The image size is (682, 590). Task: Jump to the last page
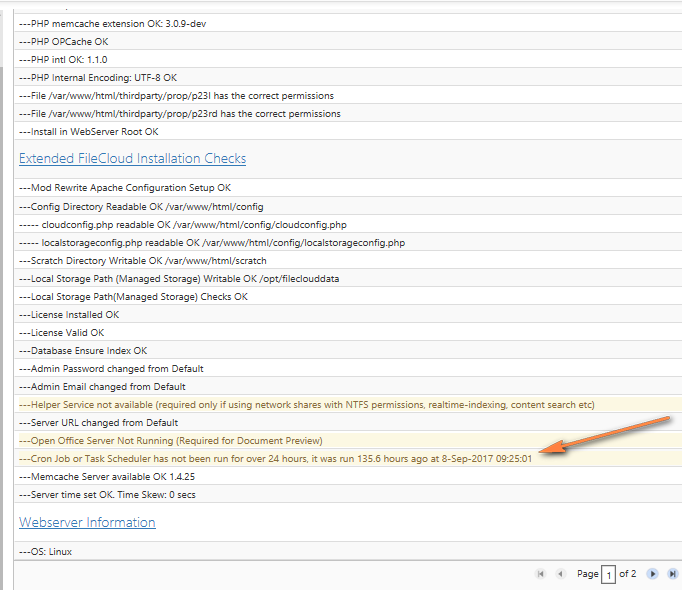click(670, 574)
